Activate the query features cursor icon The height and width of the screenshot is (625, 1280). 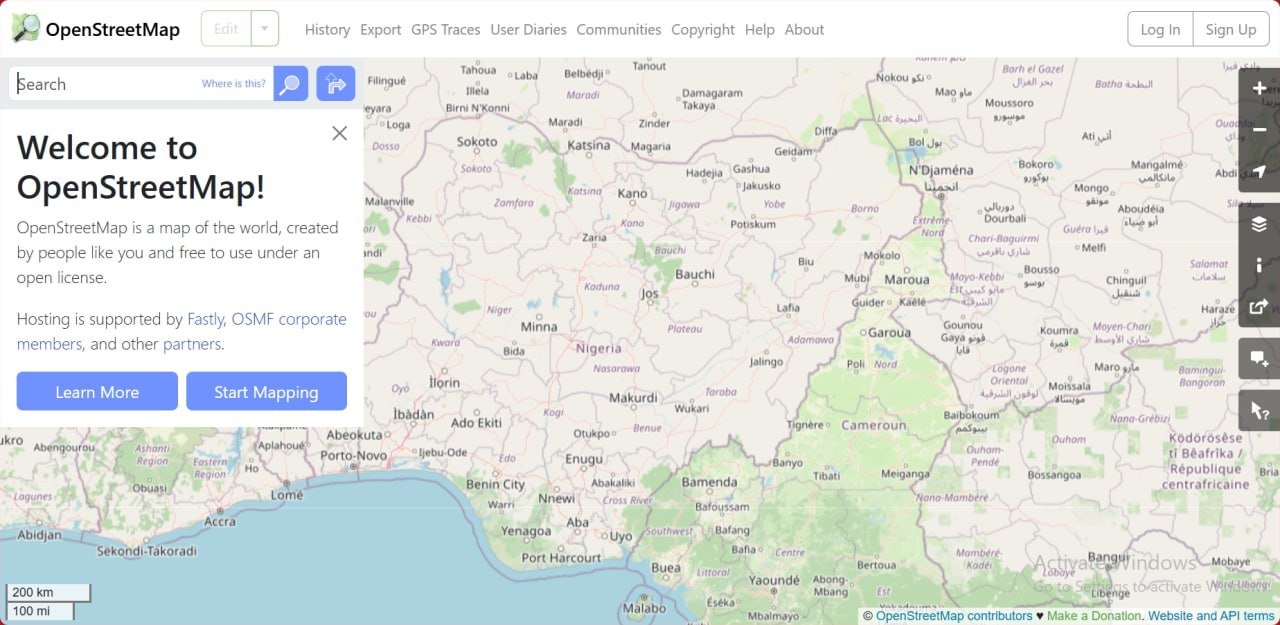coord(1259,411)
